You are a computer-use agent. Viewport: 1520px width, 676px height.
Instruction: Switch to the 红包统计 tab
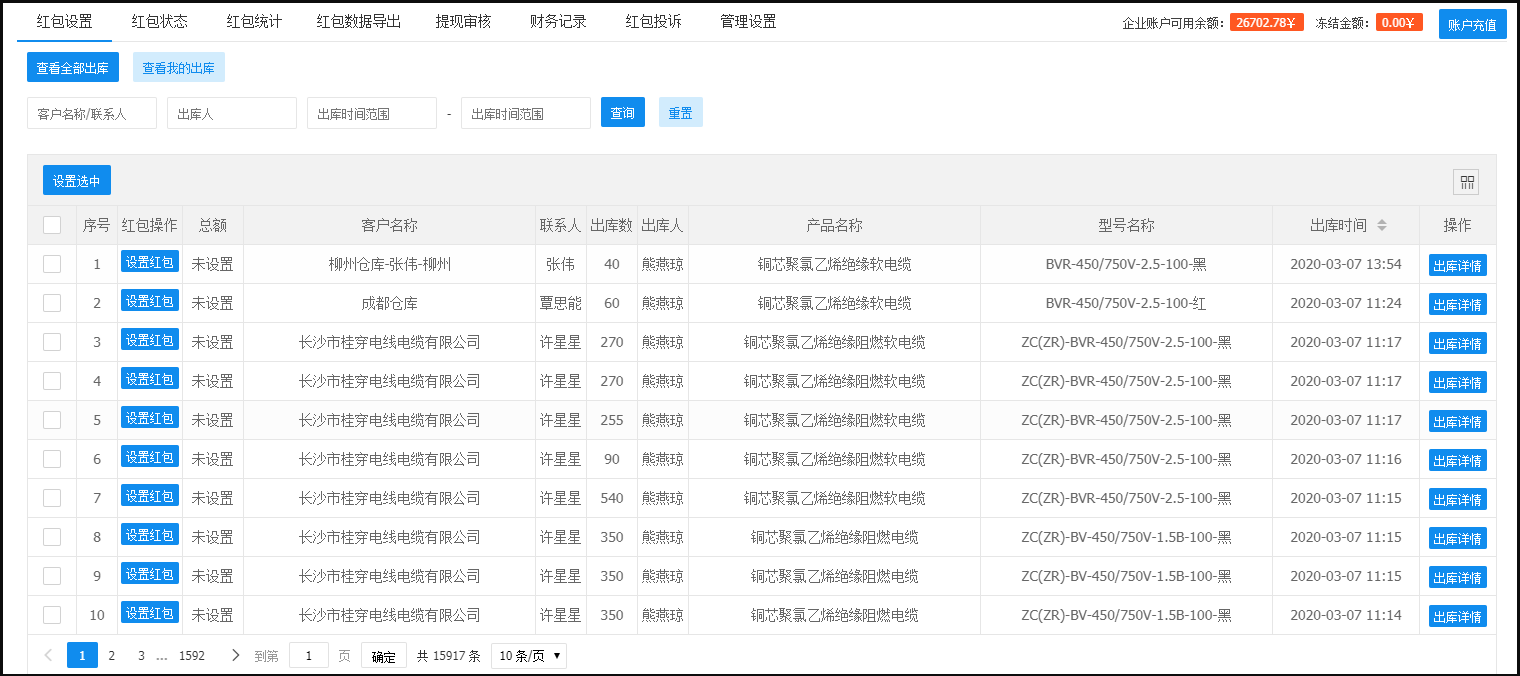[254, 22]
